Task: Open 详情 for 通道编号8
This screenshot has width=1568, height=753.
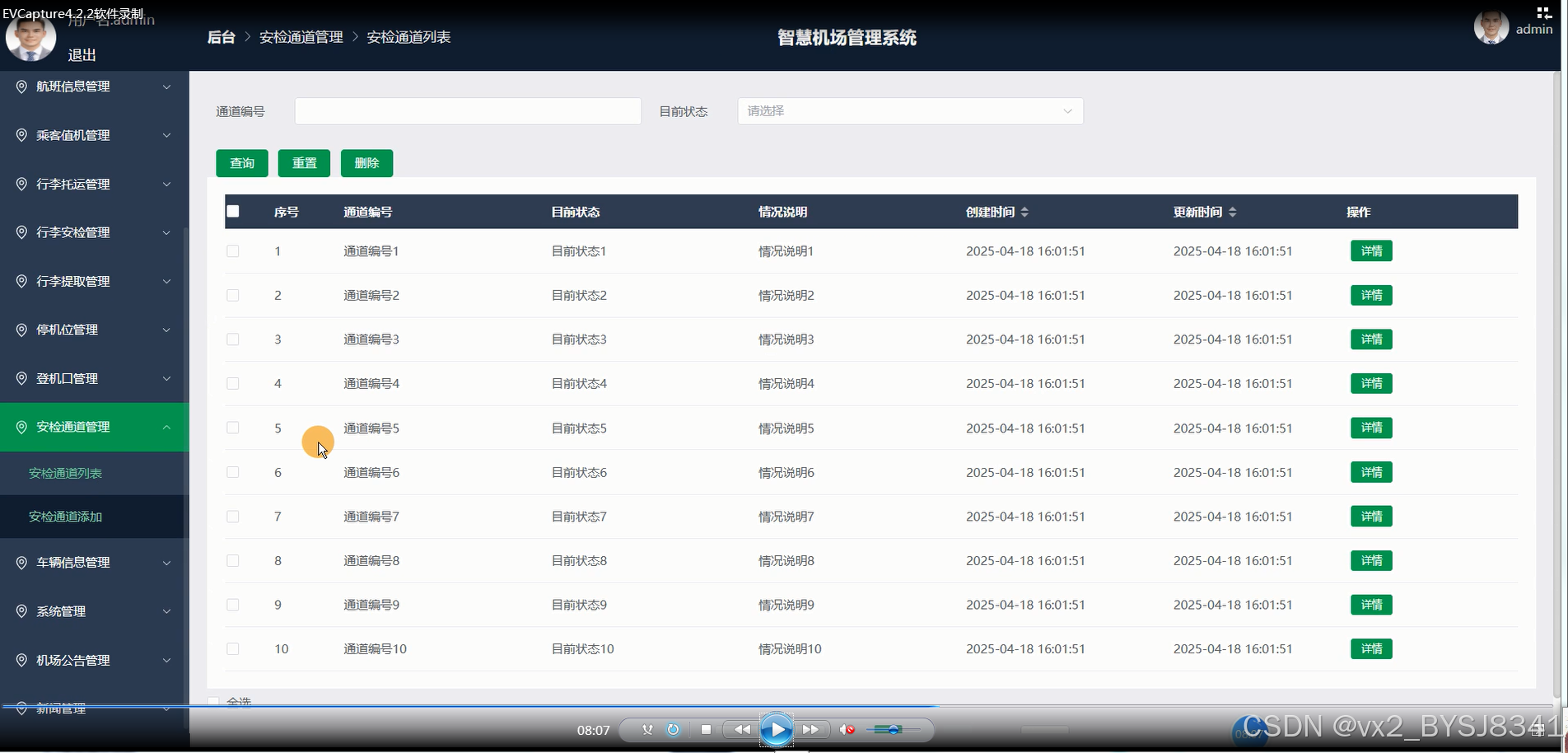Action: click(1371, 560)
